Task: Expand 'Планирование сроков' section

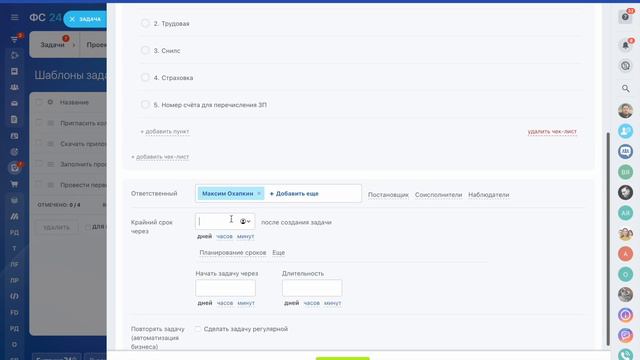Action: tap(233, 253)
